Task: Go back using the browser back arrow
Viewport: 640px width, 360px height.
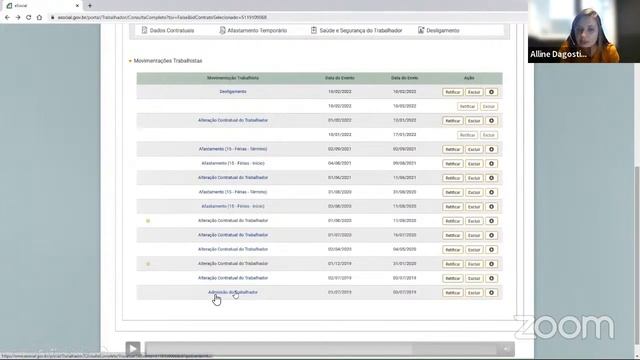Action: tap(7, 18)
